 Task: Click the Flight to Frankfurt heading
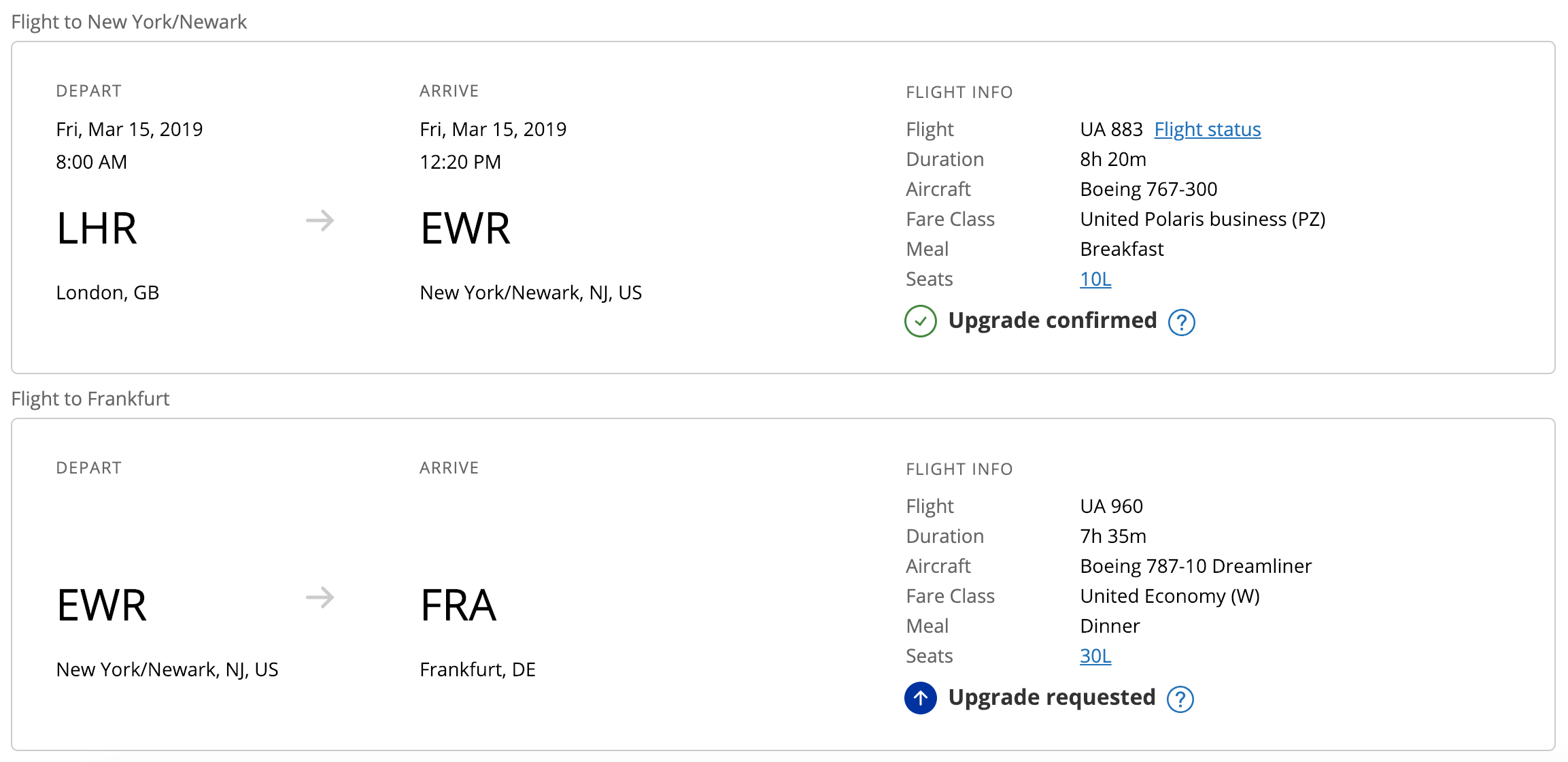click(x=90, y=399)
